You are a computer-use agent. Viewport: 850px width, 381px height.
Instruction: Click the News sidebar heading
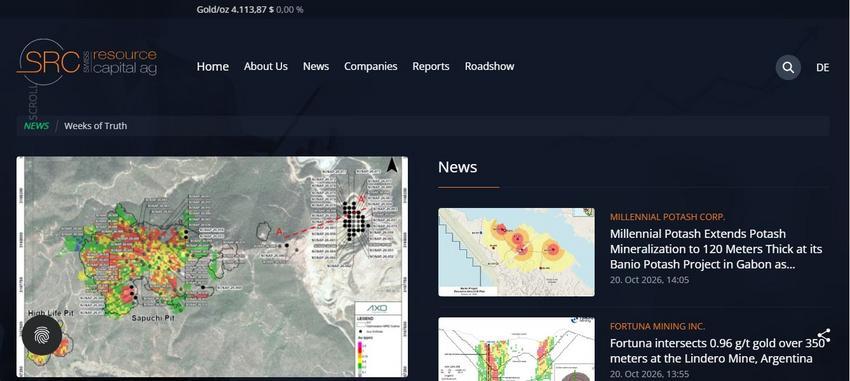click(458, 167)
